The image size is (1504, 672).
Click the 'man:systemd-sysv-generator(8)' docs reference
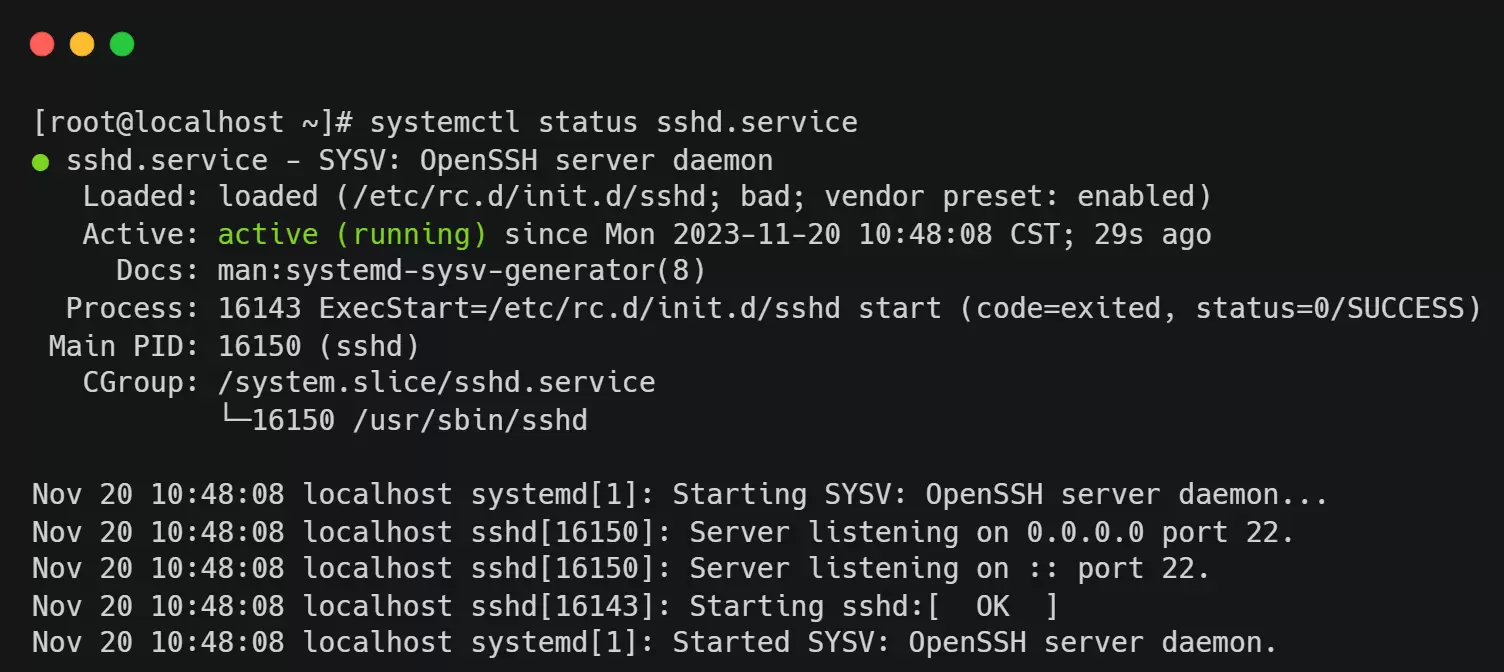pos(462,271)
